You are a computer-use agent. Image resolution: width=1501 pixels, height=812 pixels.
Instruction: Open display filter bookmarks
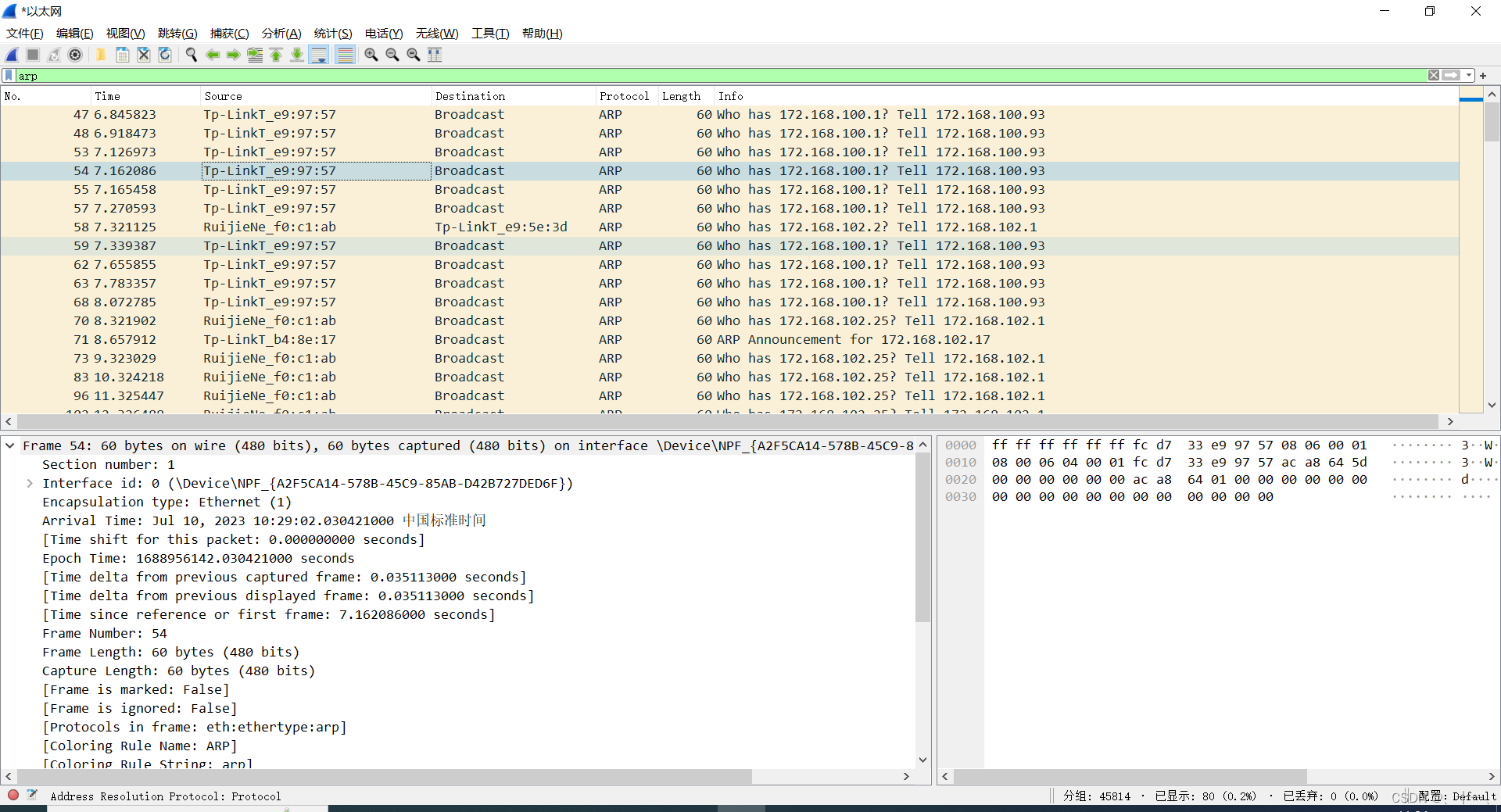coord(9,76)
